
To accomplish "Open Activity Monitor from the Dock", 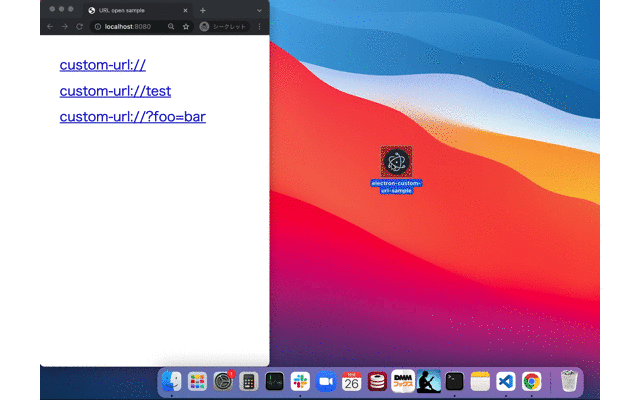I will [274, 382].
